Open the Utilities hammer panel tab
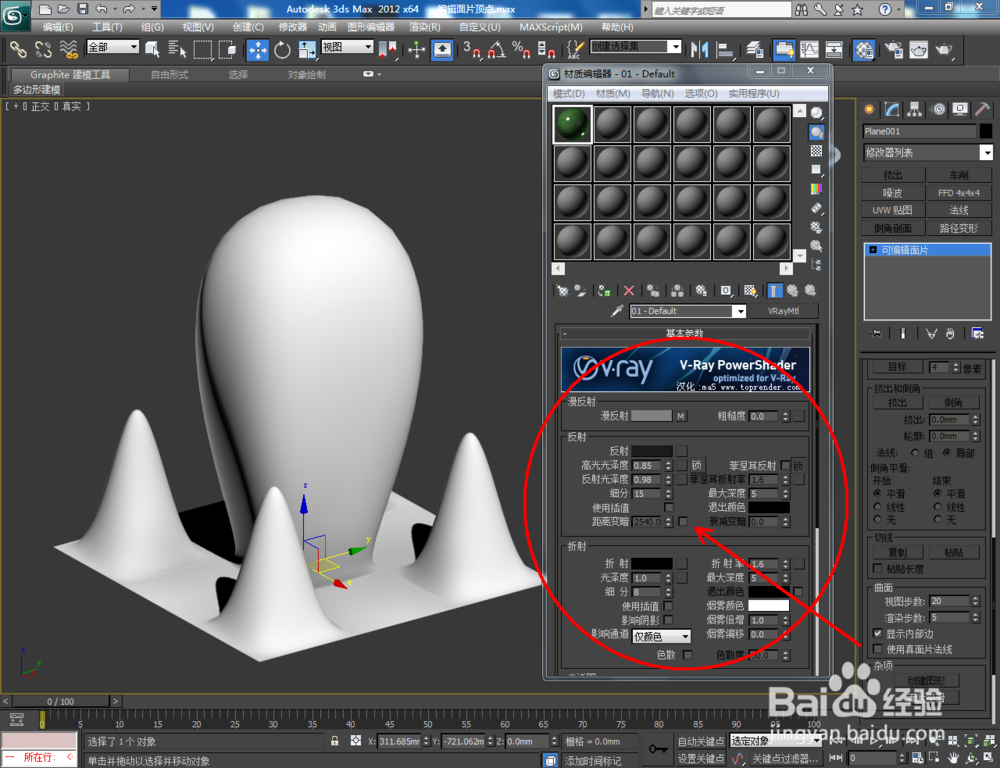This screenshot has height=768, width=1000. point(983,109)
